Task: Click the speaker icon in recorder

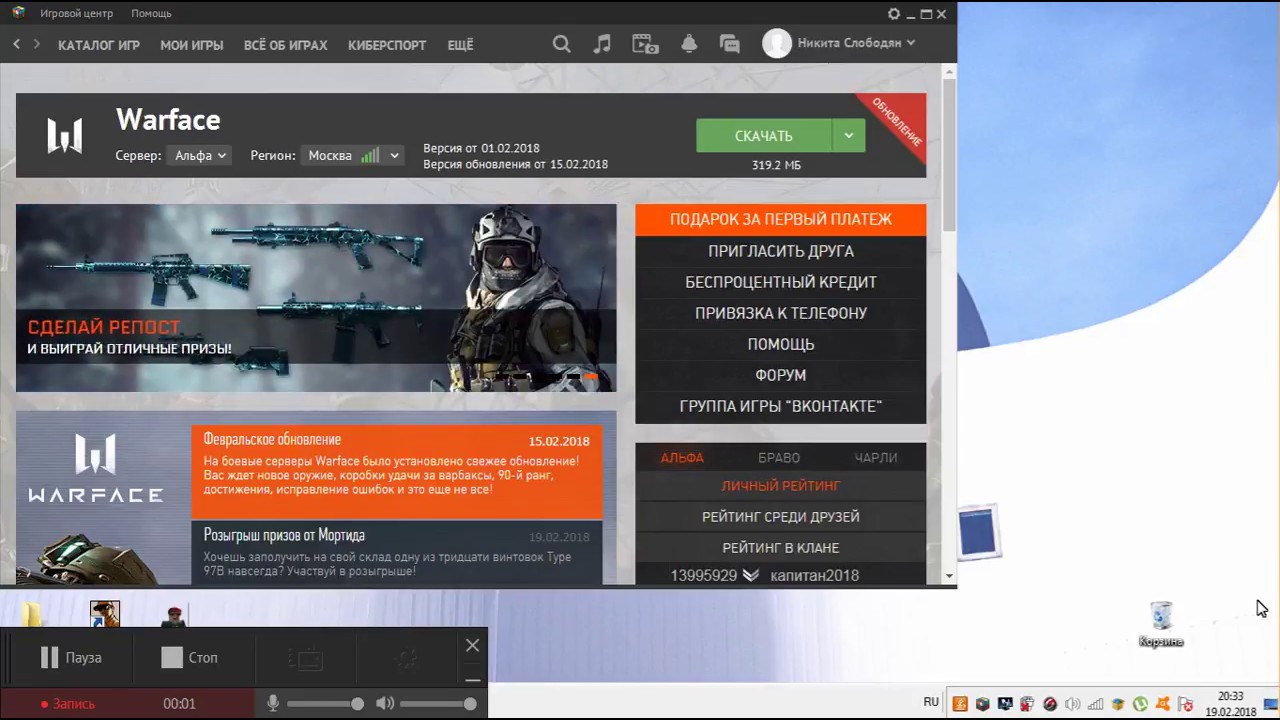Action: tap(385, 704)
